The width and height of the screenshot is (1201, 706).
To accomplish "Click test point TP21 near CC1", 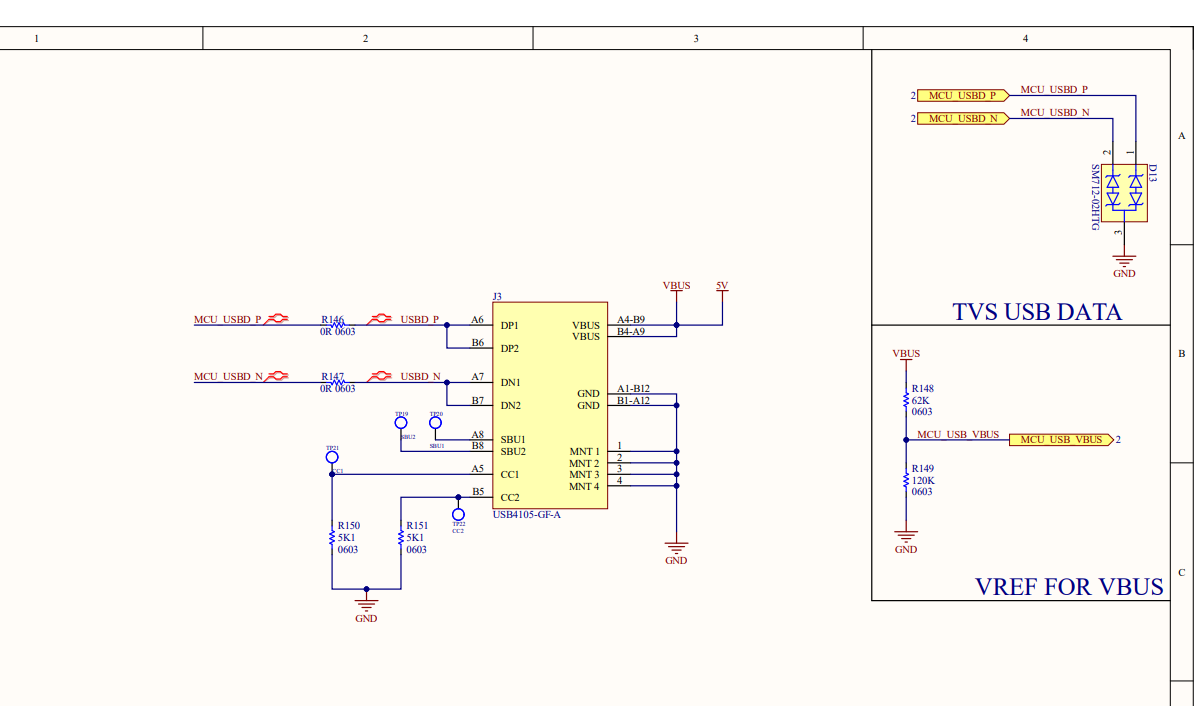I will [330, 456].
